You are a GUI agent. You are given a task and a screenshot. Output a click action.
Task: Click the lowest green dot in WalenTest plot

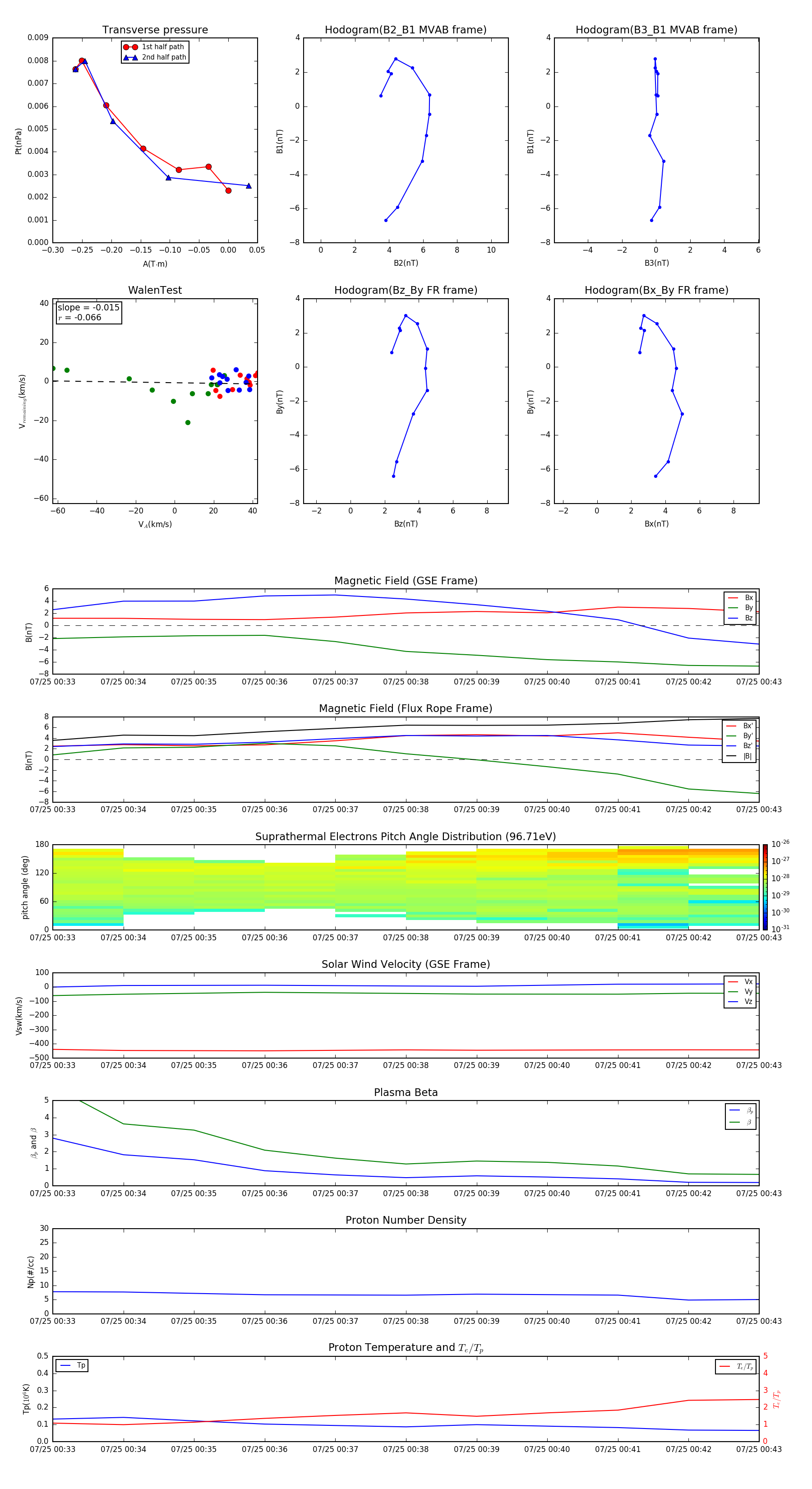(x=188, y=422)
